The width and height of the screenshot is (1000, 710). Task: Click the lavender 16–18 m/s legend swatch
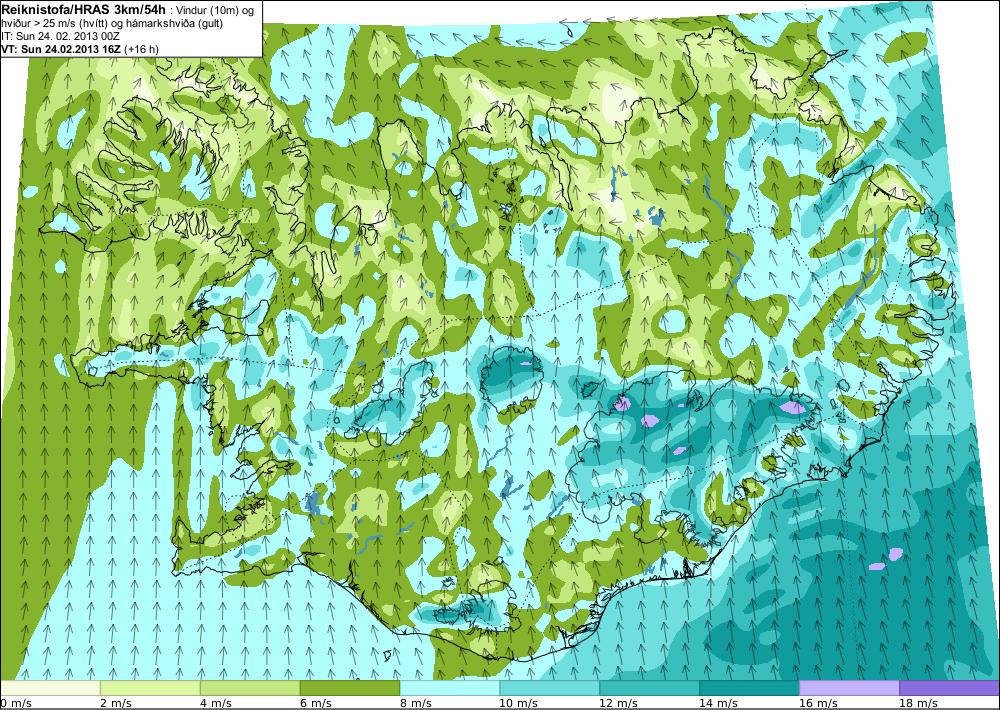[x=849, y=688]
